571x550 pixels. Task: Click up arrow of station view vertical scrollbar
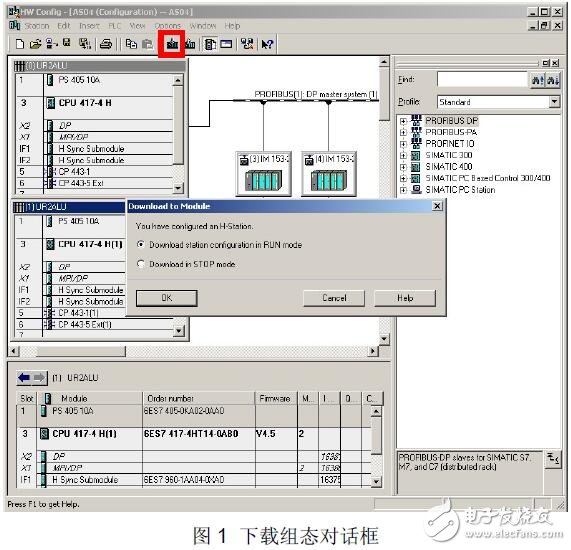tap(384, 63)
